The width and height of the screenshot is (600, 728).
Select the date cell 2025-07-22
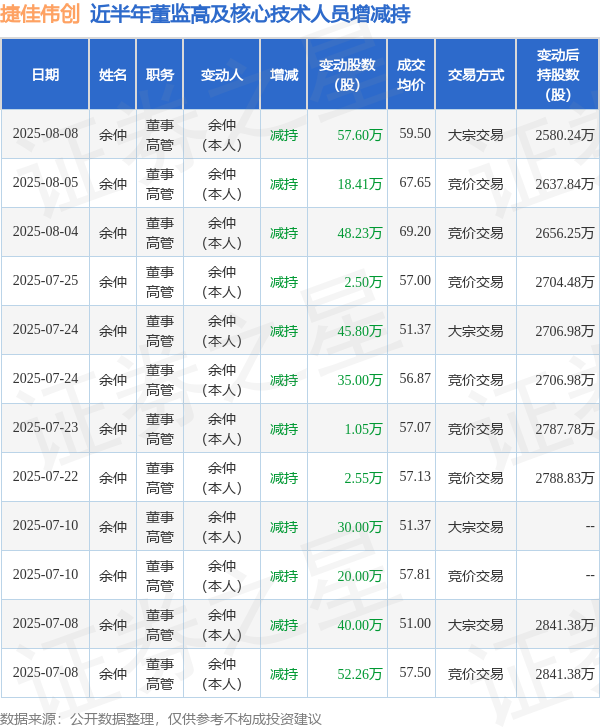tap(46, 477)
